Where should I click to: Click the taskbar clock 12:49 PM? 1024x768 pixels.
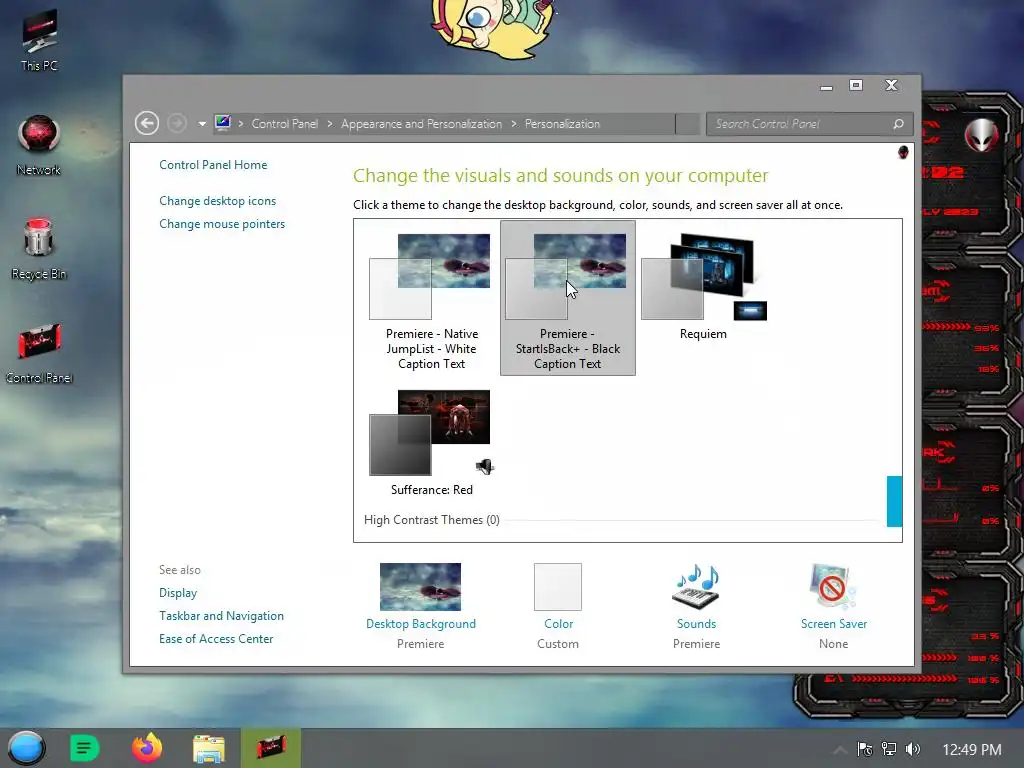click(x=972, y=750)
